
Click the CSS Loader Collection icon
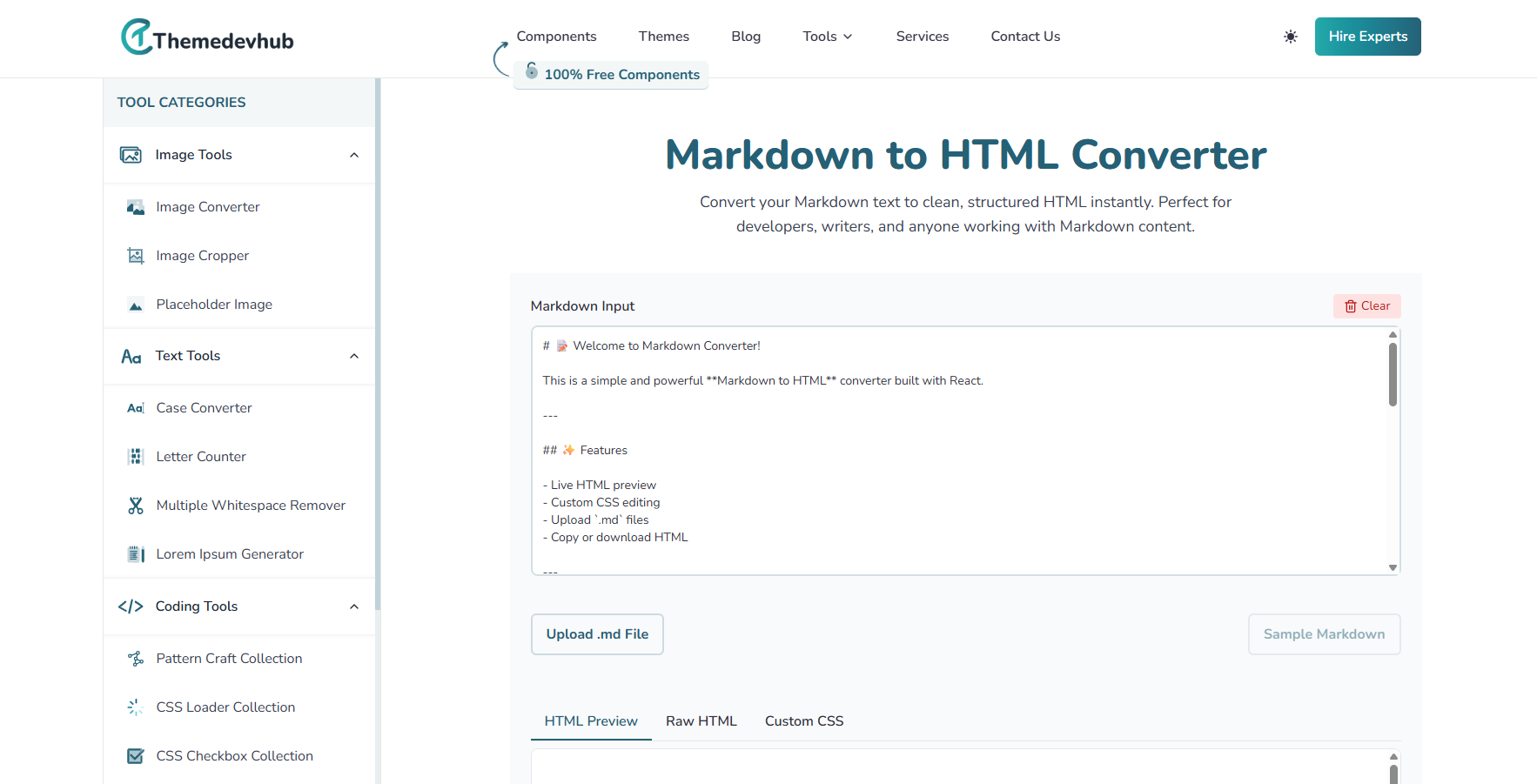tap(136, 707)
